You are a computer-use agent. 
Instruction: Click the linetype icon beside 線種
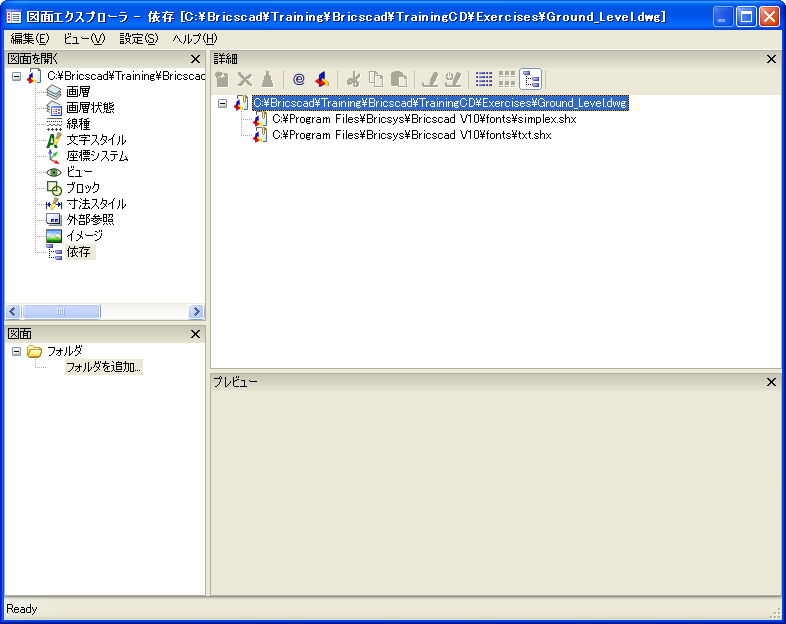[x=54, y=124]
